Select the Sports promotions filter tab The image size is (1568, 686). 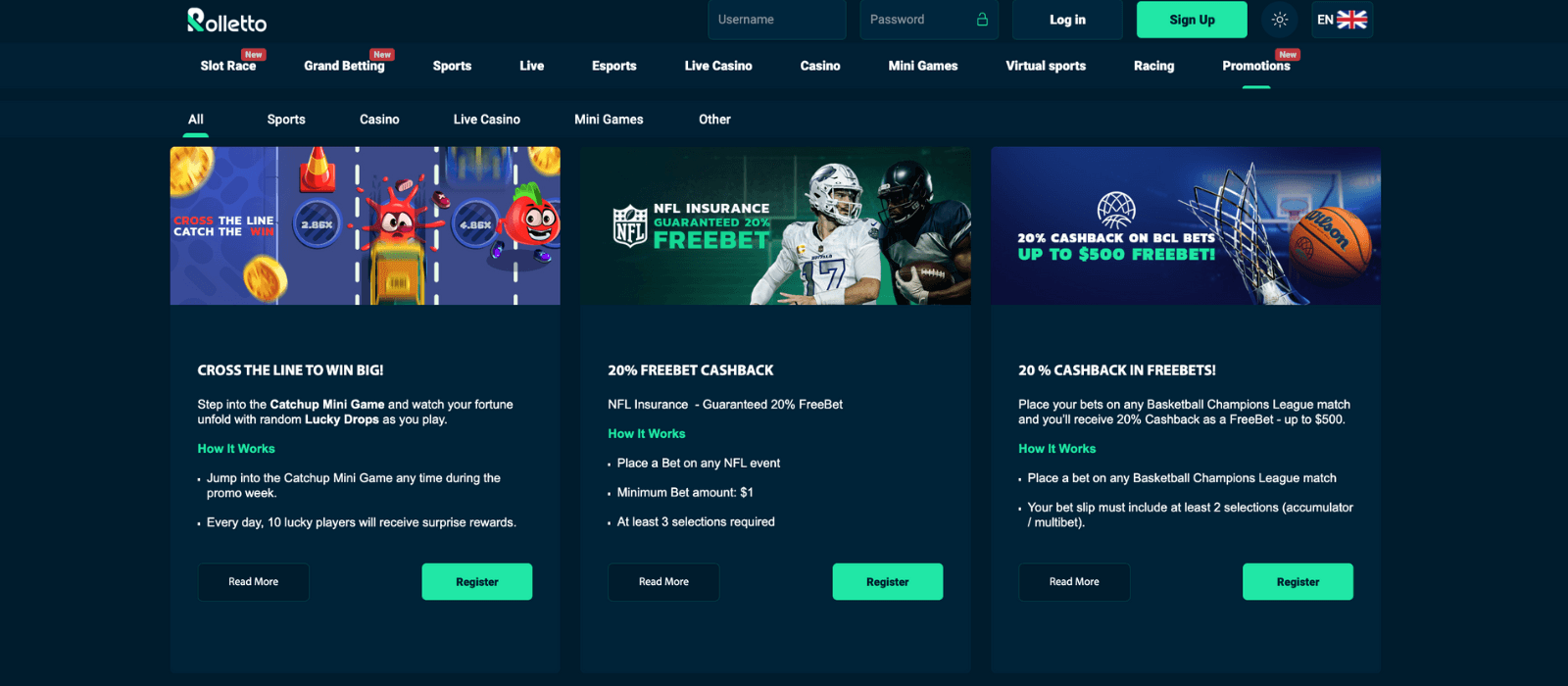click(286, 120)
